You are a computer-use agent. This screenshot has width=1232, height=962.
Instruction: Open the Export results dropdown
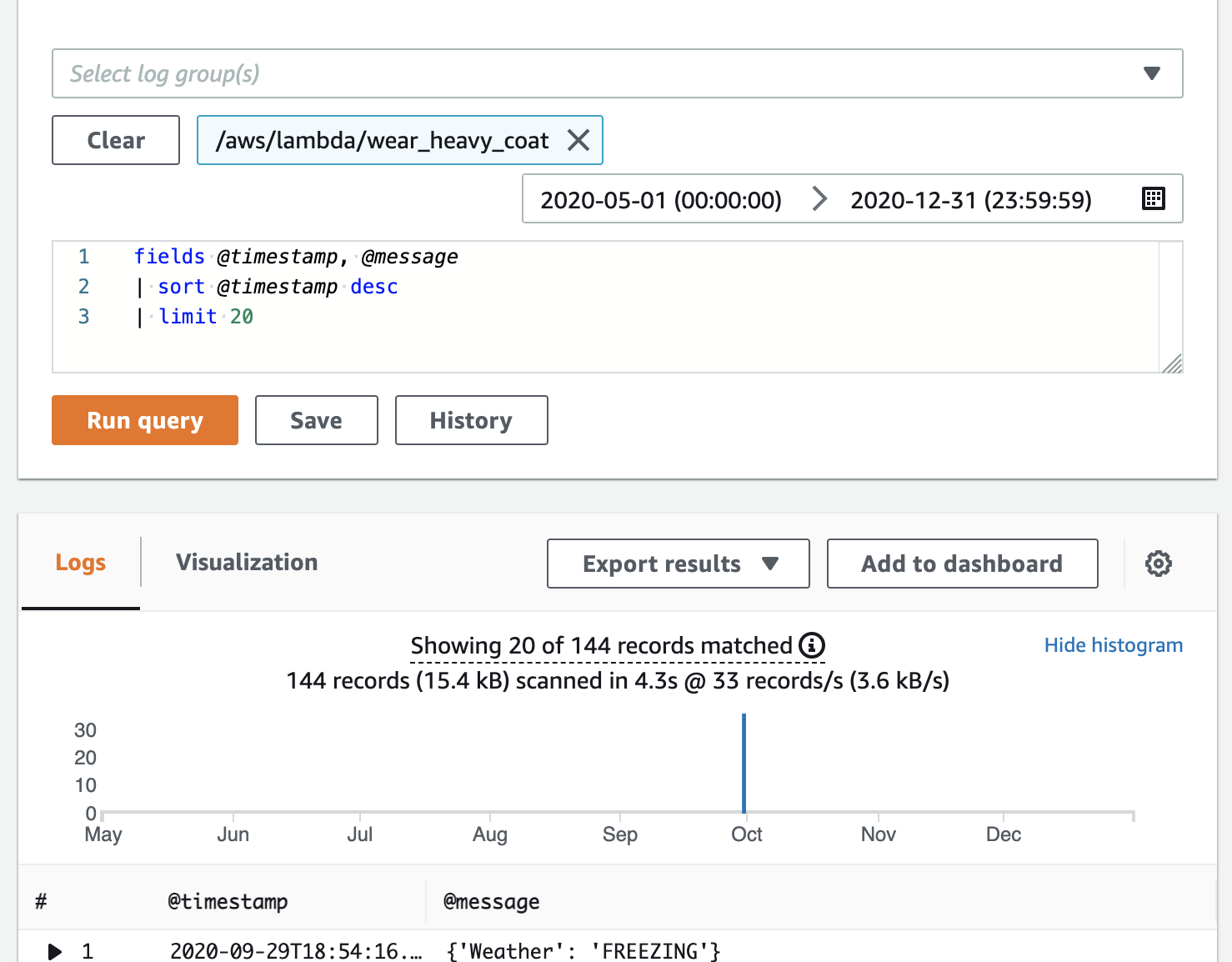click(678, 564)
